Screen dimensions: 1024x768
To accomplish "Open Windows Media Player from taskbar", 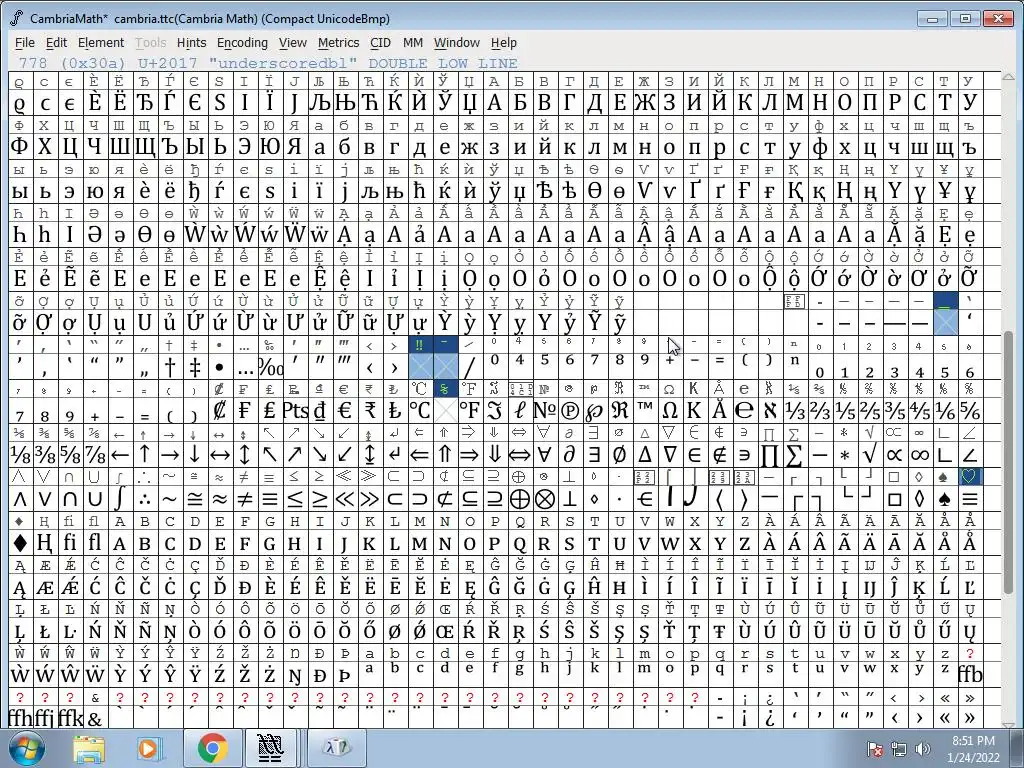I will click(x=148, y=749).
